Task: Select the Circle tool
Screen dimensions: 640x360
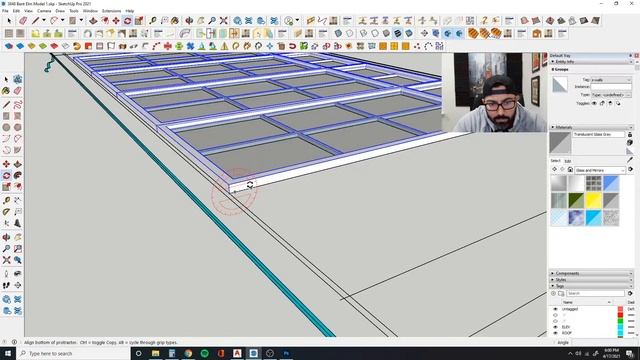Action: [6, 127]
